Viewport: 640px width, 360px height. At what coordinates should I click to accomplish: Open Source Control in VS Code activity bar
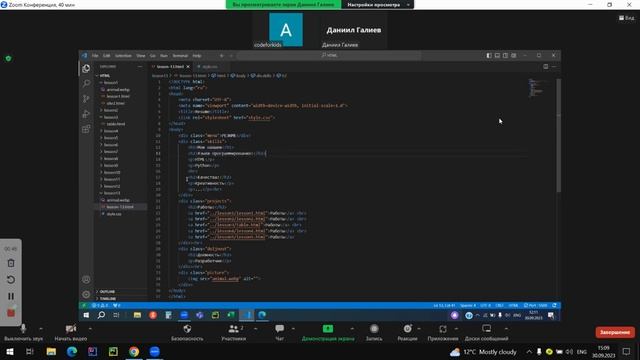click(86, 99)
